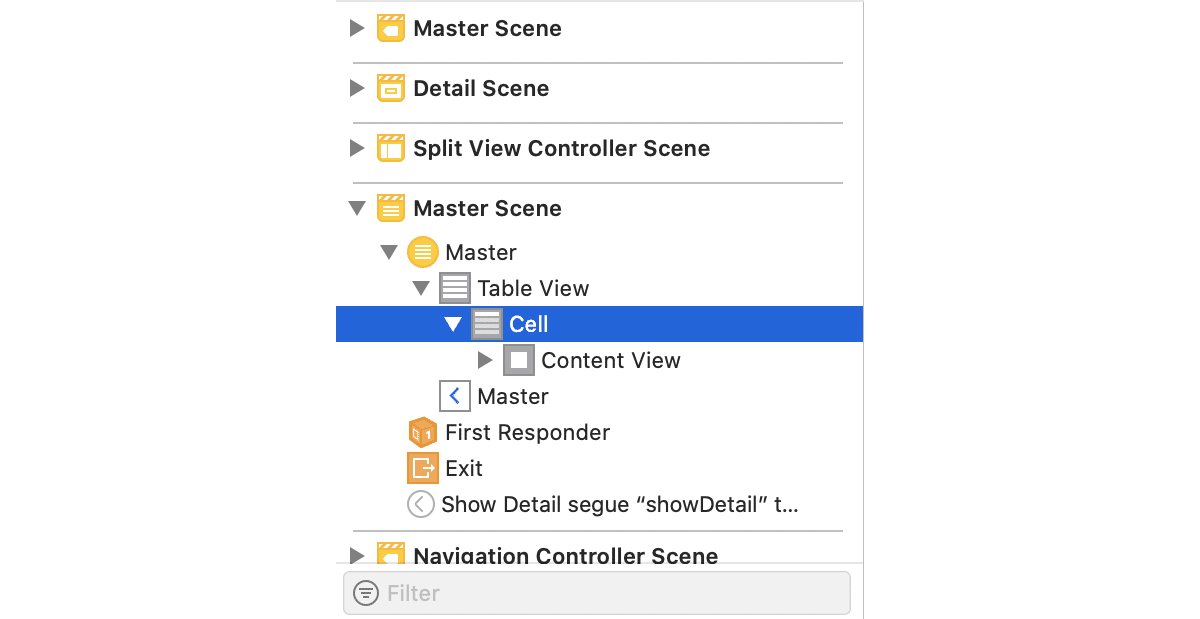Click the Show Detail segue circle icon
Screen dimensions: 1200x619
[421, 504]
